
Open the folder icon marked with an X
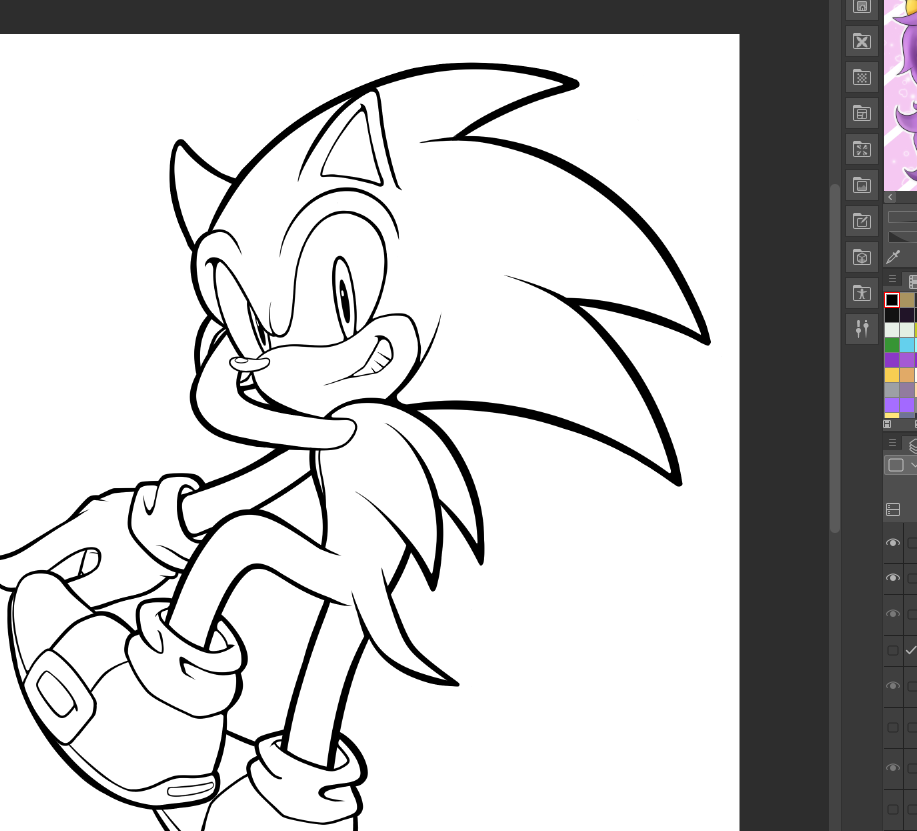861,42
